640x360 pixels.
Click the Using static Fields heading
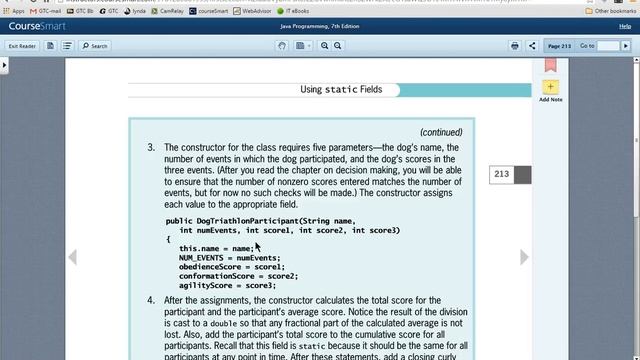click(x=341, y=89)
